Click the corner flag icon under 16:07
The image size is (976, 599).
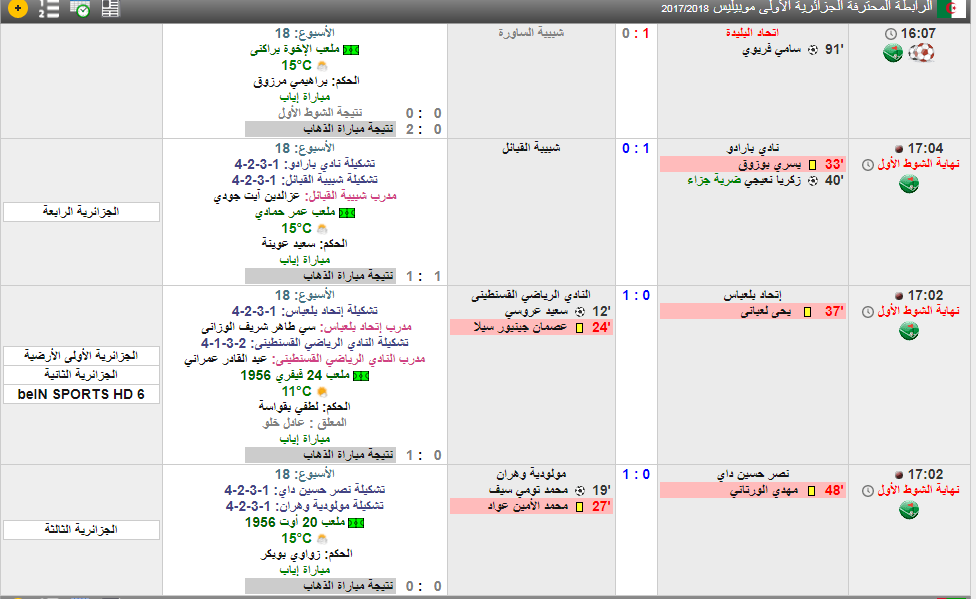coord(893,53)
